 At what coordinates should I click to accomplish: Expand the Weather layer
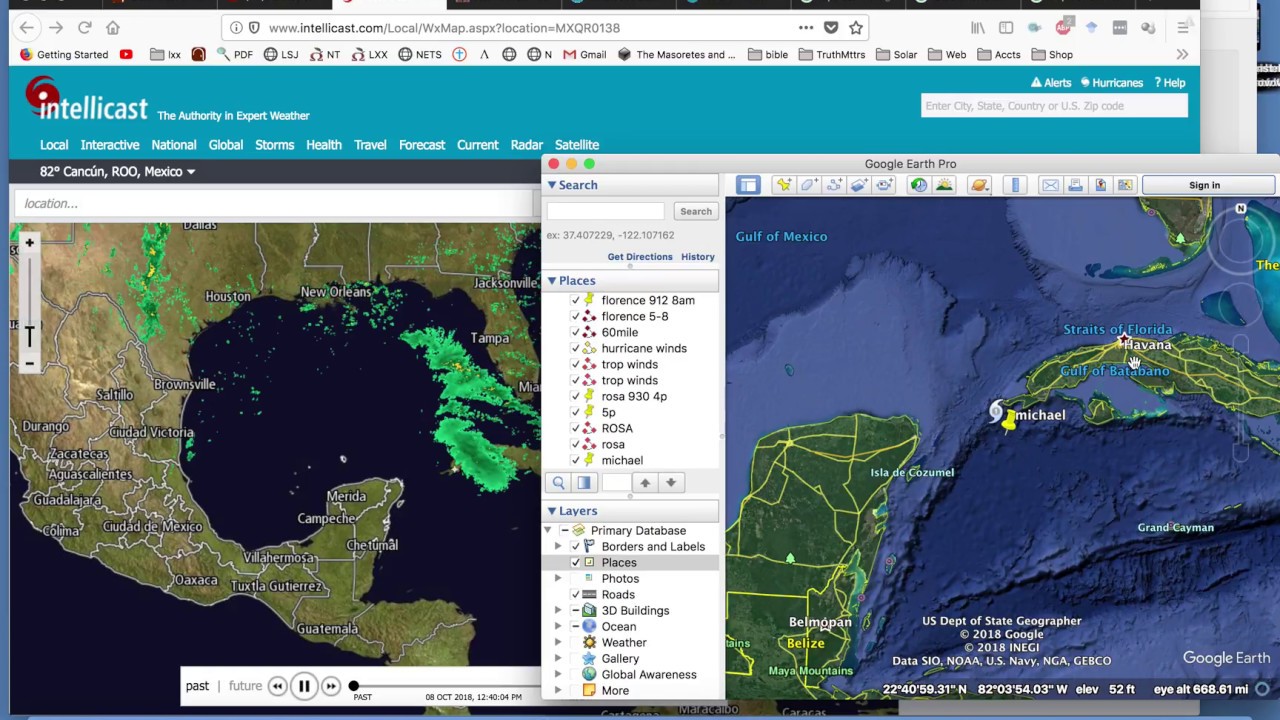558,643
